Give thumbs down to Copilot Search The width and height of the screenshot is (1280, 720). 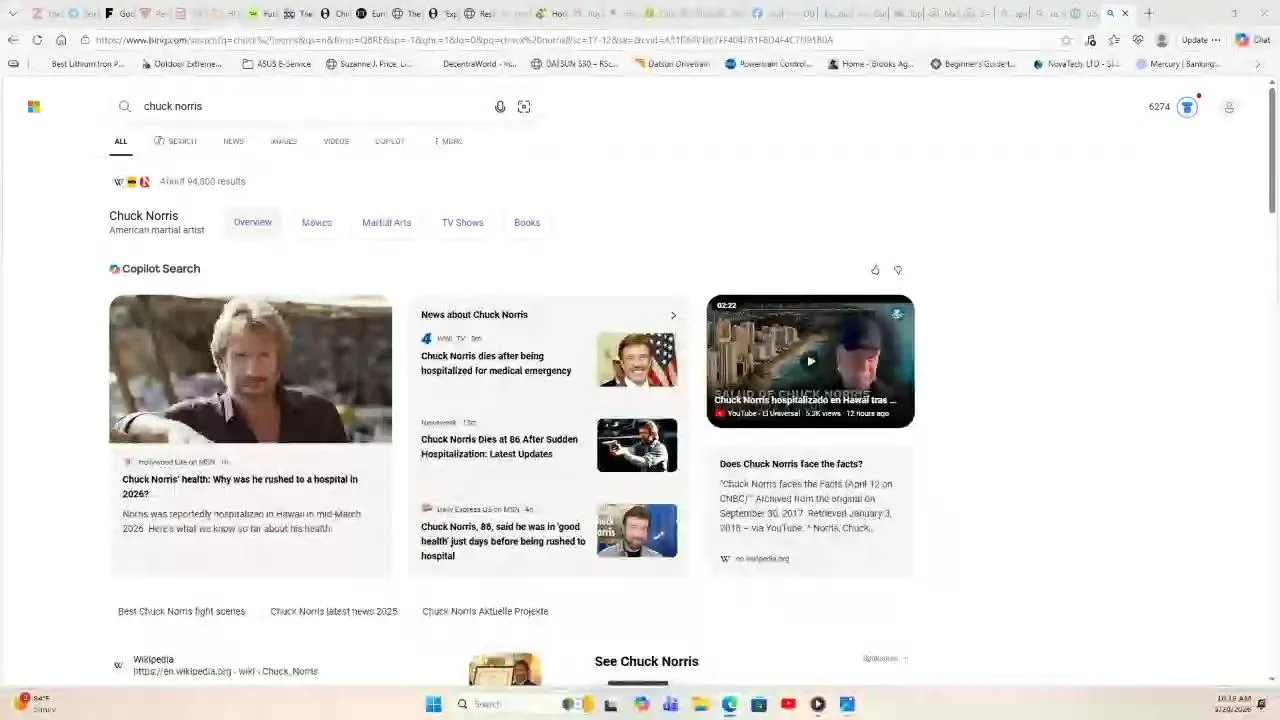(898, 270)
